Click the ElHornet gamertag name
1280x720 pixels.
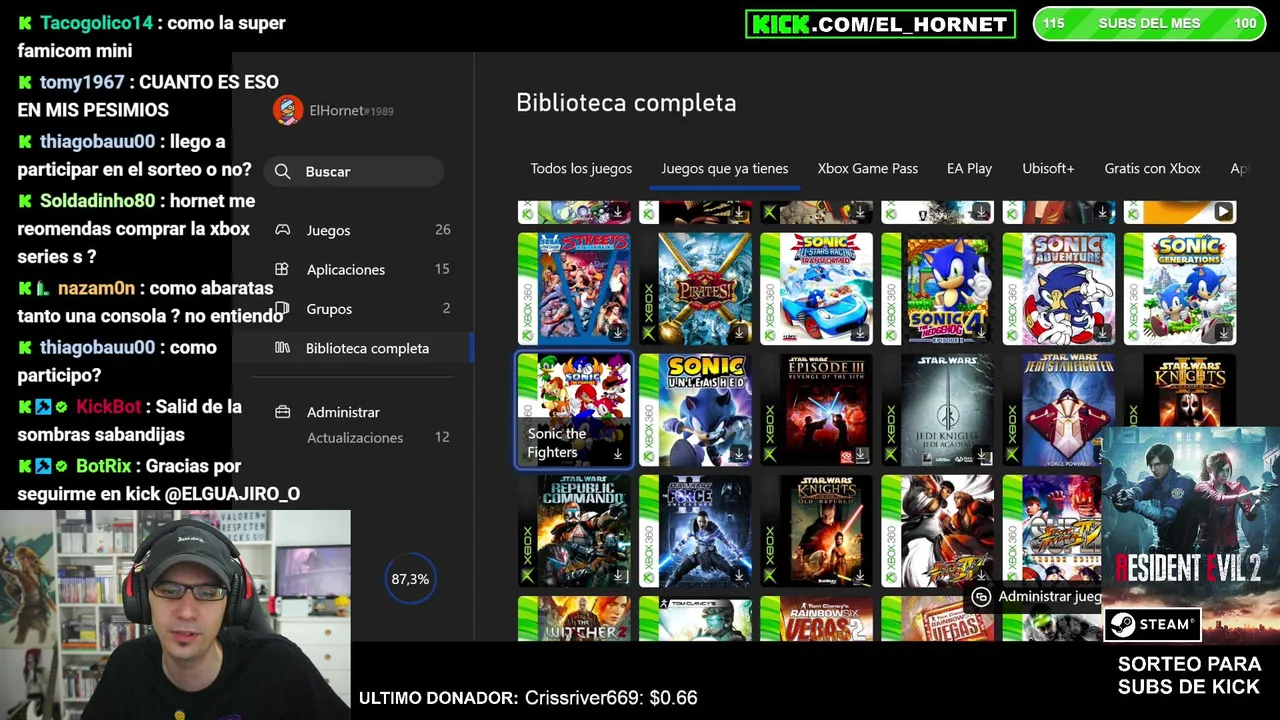click(350, 111)
